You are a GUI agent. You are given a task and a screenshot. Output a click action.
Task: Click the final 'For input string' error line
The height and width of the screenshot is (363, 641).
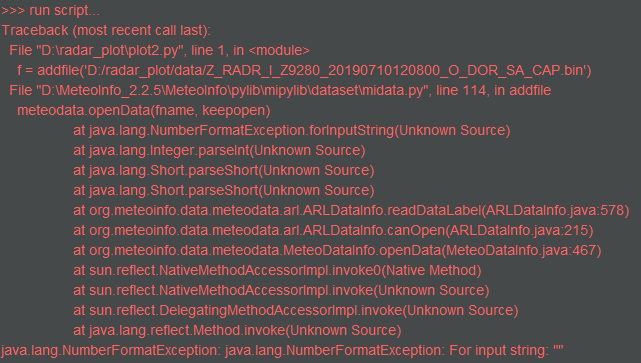[x=282, y=351]
